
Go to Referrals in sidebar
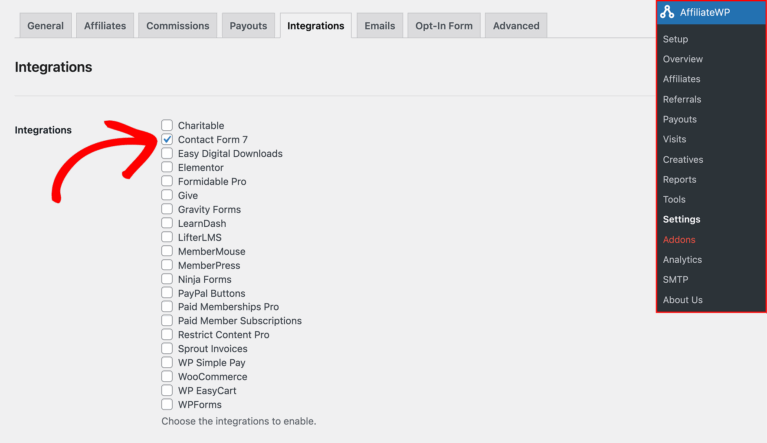[682, 99]
